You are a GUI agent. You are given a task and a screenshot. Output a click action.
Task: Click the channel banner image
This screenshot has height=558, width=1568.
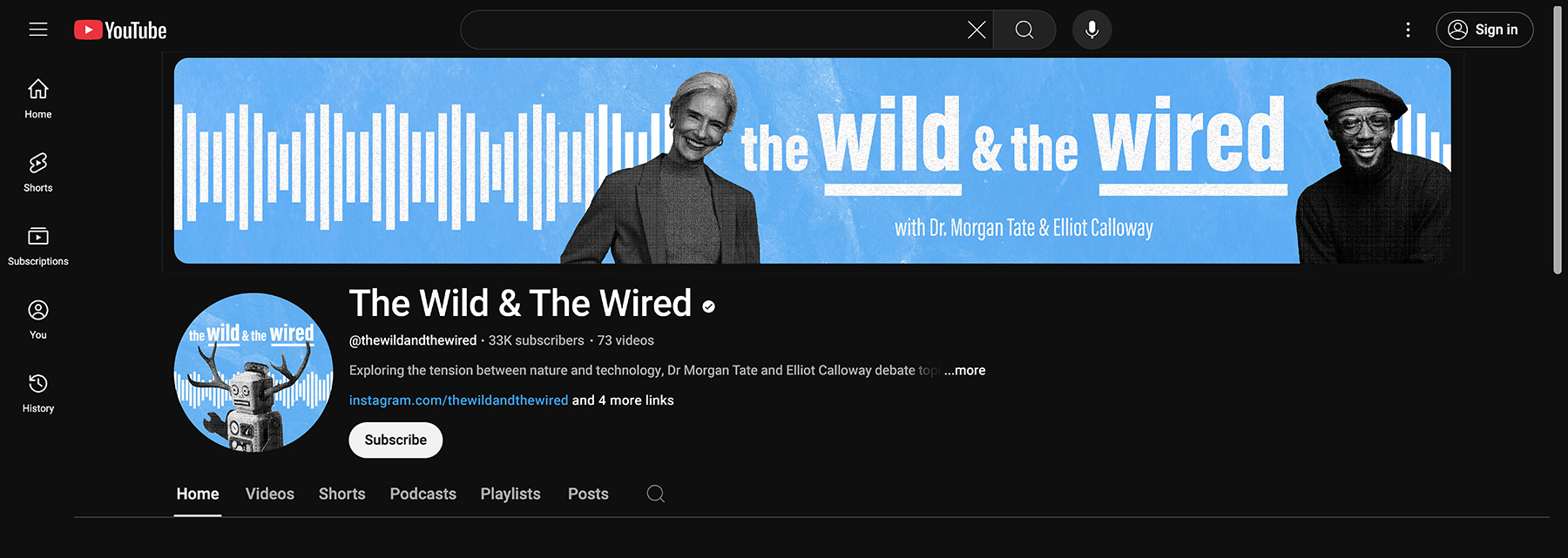(813, 161)
